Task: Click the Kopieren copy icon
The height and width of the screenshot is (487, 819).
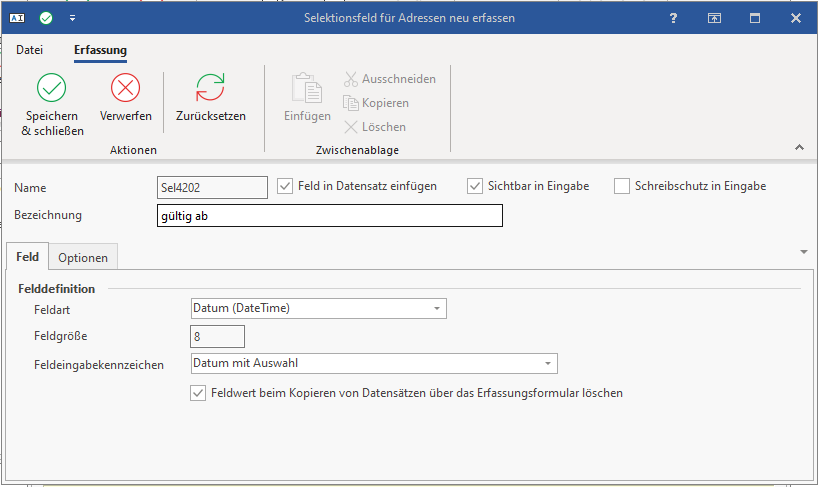Action: [x=351, y=103]
